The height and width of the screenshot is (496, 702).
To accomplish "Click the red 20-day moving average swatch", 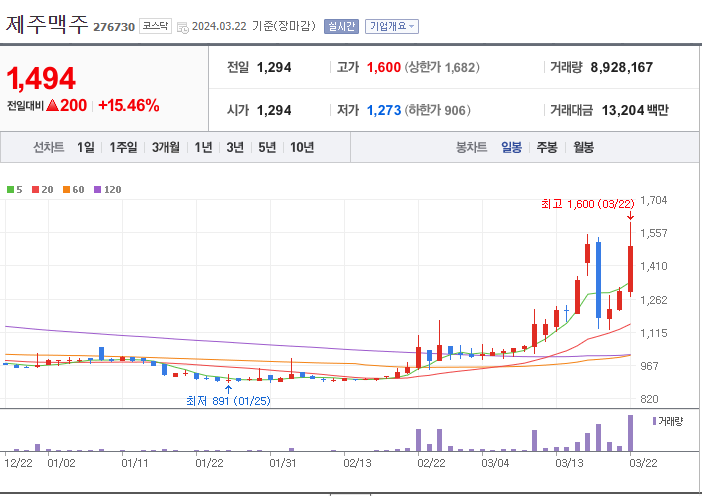I will tap(35, 190).
